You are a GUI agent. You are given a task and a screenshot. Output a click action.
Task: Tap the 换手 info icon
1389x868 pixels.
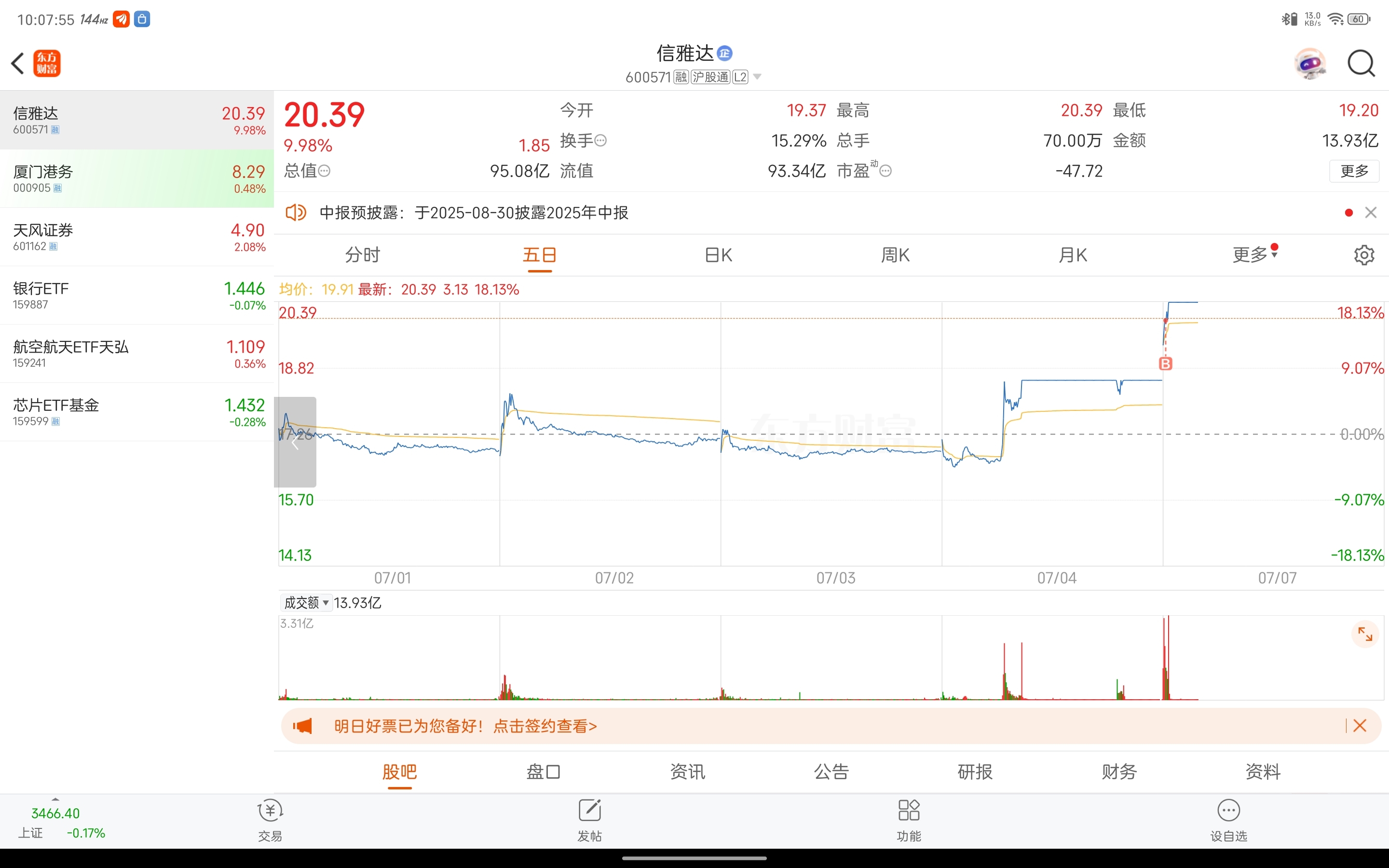600,141
